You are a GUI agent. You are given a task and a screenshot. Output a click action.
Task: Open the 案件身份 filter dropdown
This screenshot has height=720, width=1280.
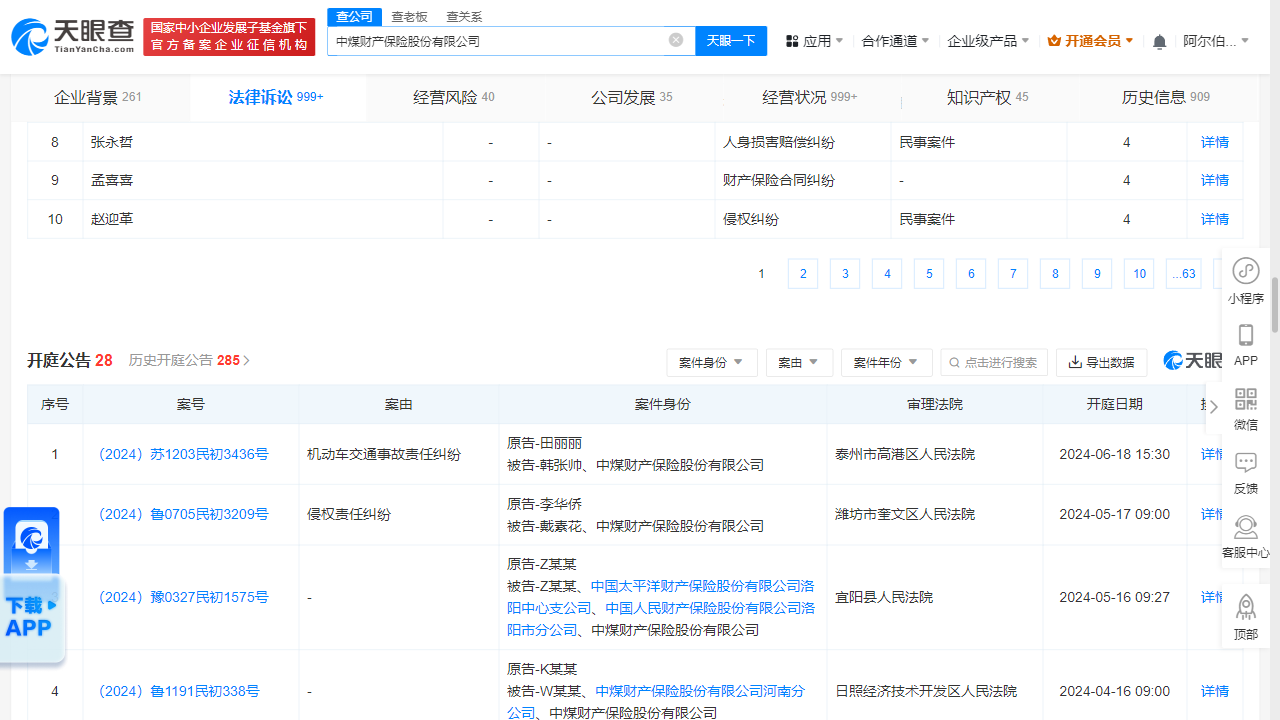(x=712, y=362)
